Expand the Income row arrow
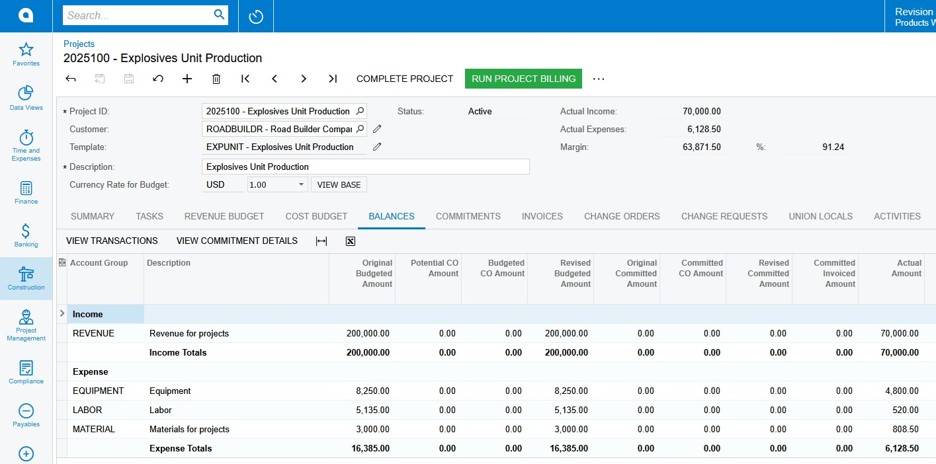Viewport: 936px width, 464px height. [x=62, y=314]
